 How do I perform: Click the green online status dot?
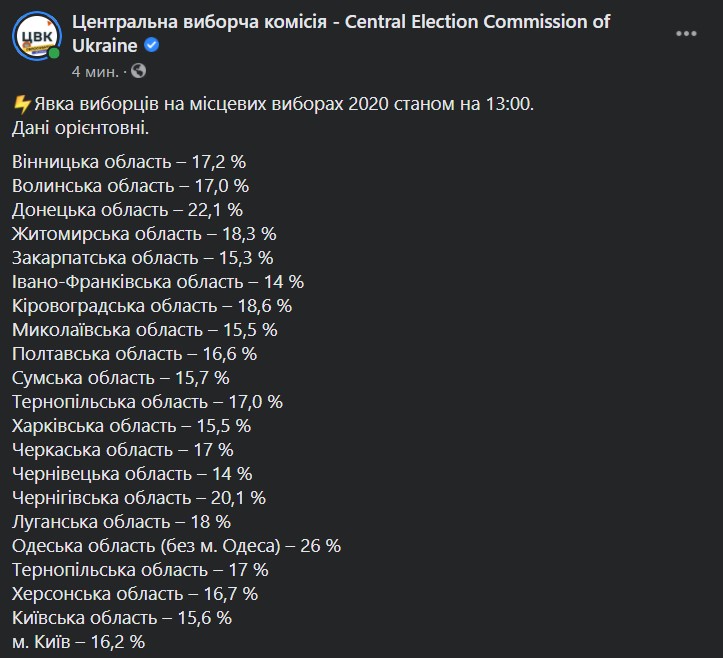(x=54, y=53)
